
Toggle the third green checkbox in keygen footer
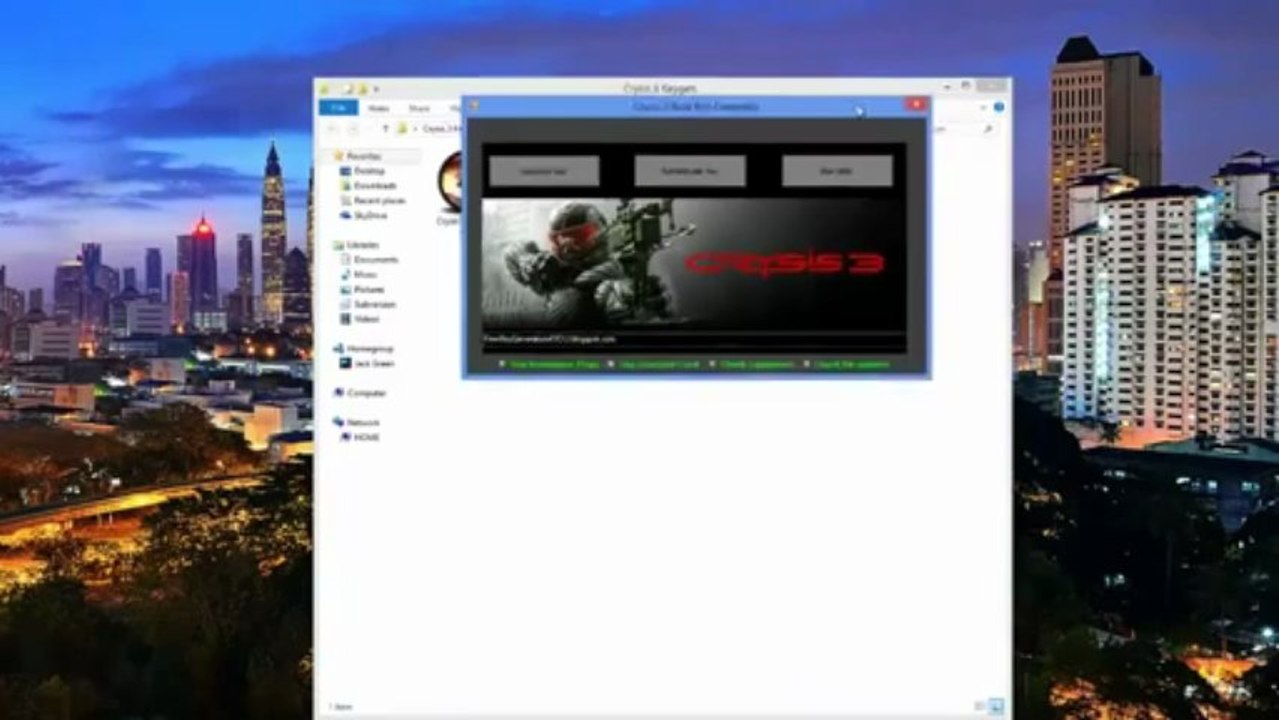coord(712,365)
